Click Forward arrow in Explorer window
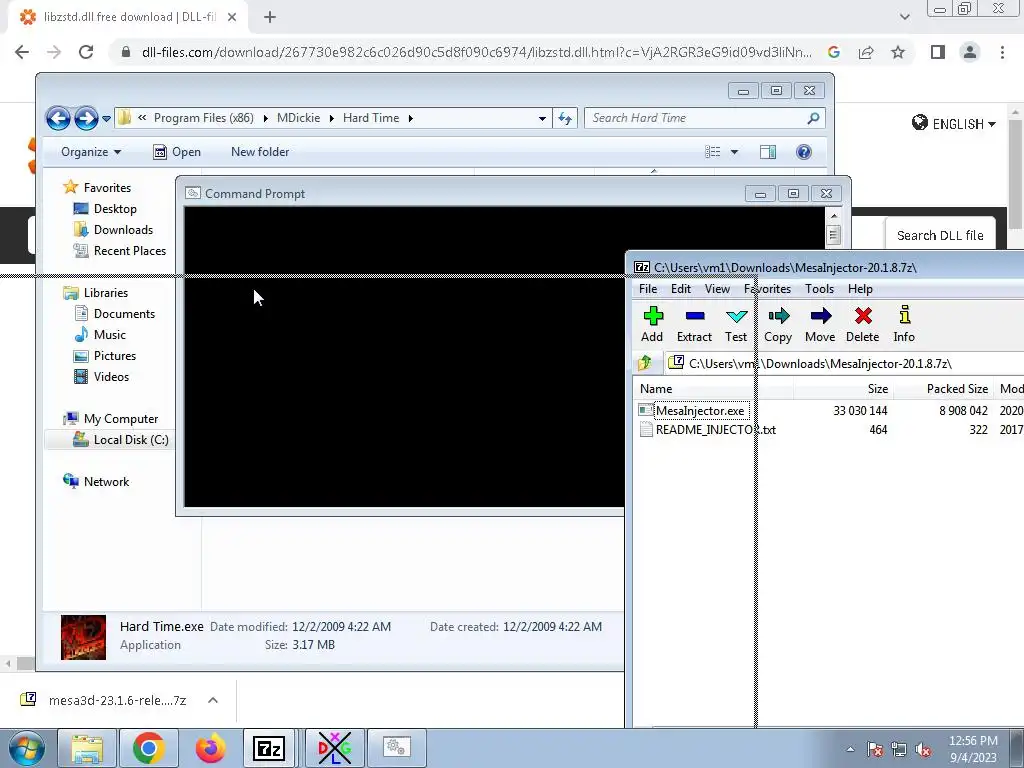This screenshot has height=768, width=1024. (86, 118)
